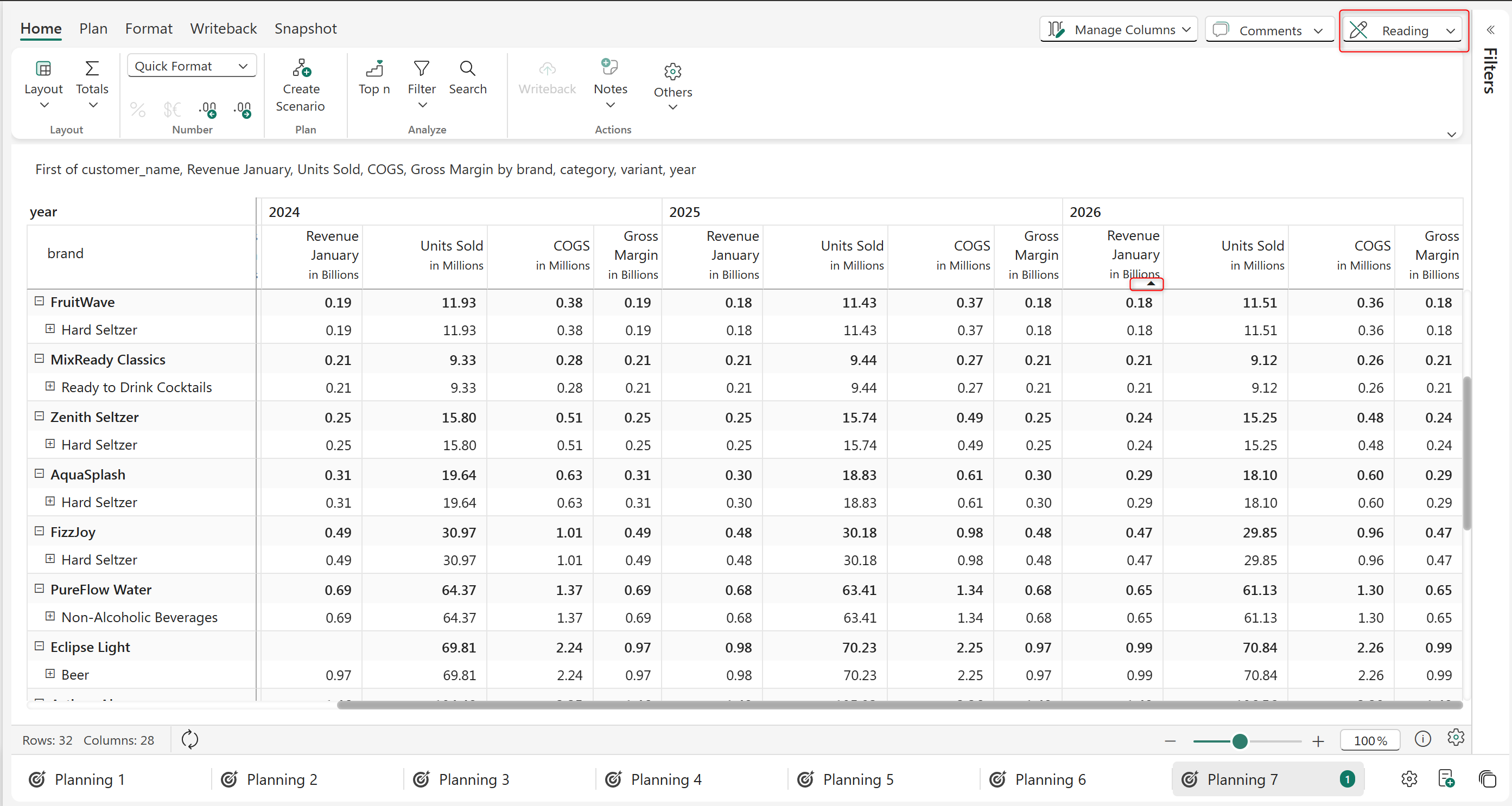1512x806 pixels.
Task: Collapse the FruitWave brand row
Action: click(x=39, y=302)
